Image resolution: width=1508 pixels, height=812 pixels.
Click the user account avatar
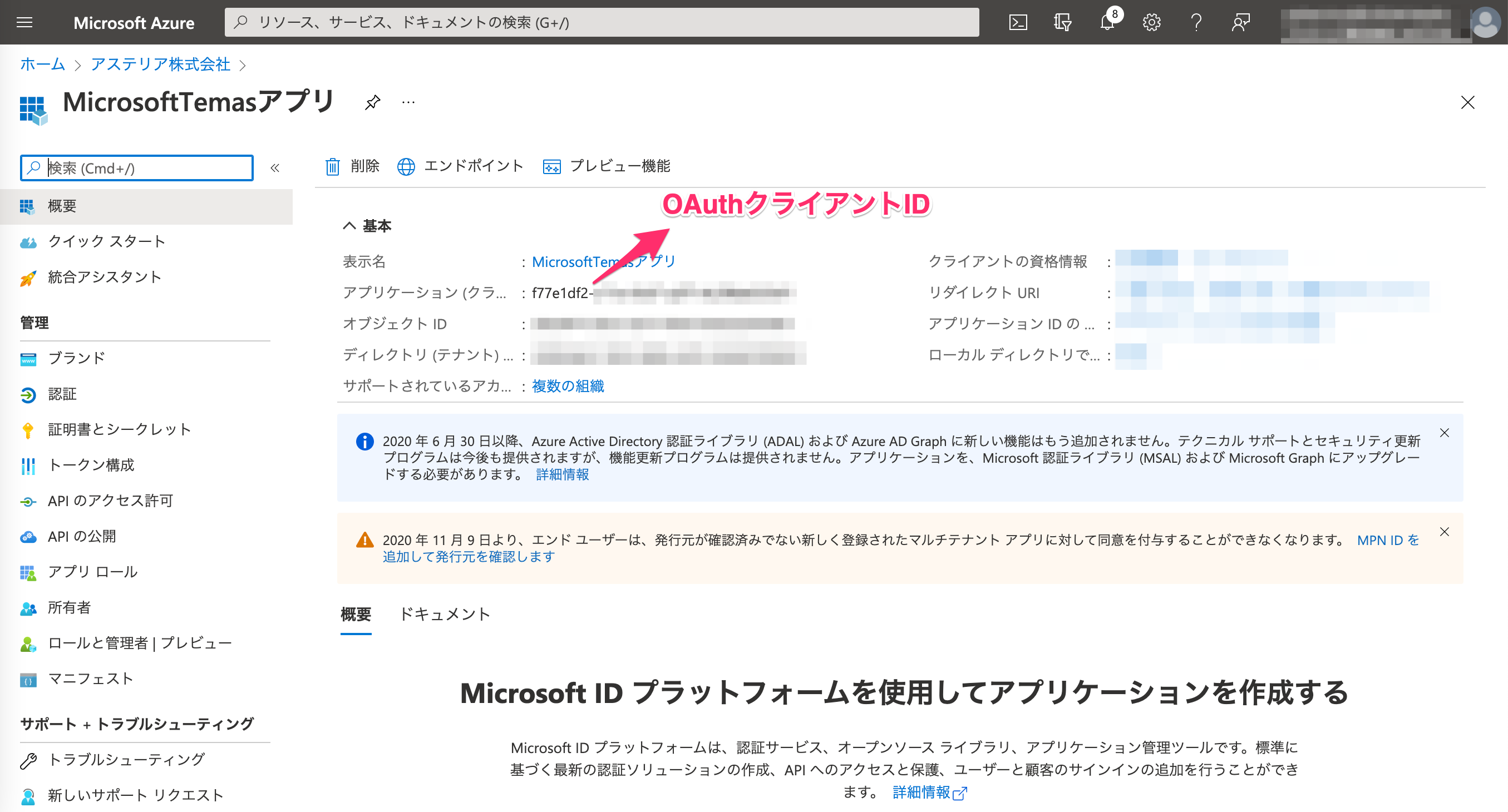pyautogui.click(x=1485, y=22)
